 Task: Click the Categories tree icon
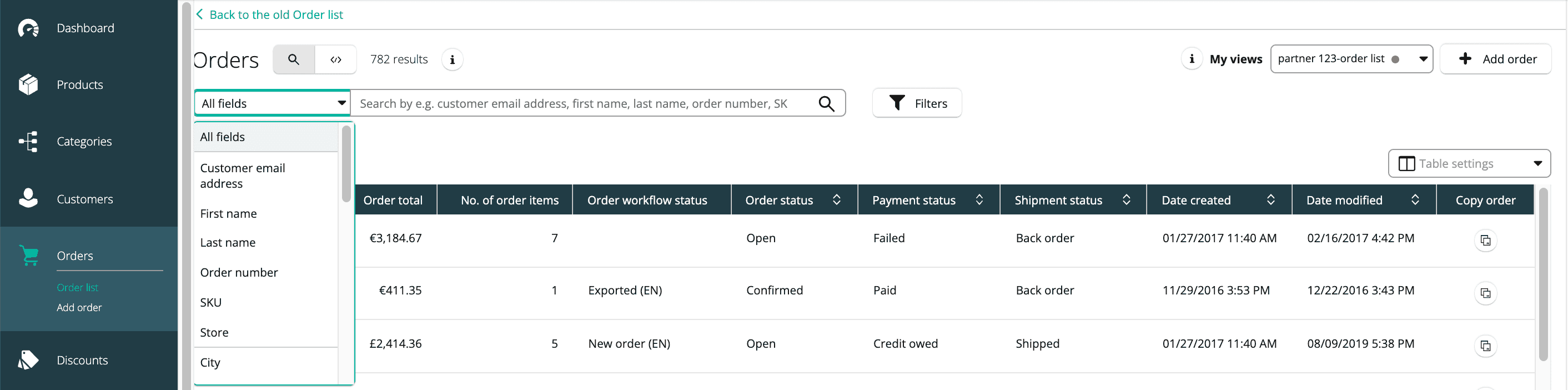tap(28, 141)
